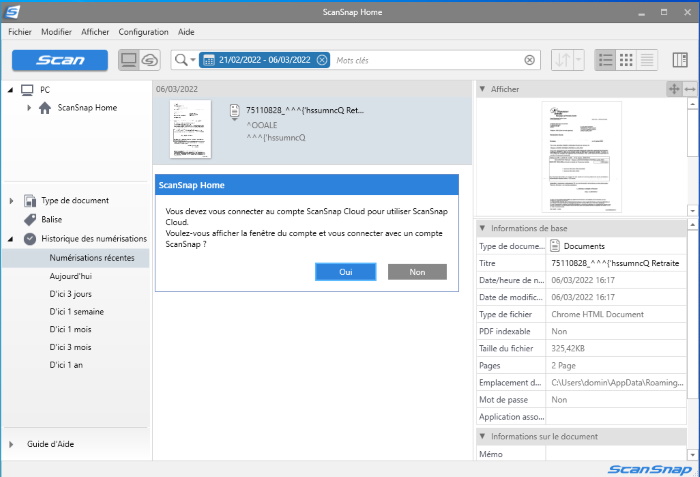Click the calendar icon in the date filter

(208, 60)
